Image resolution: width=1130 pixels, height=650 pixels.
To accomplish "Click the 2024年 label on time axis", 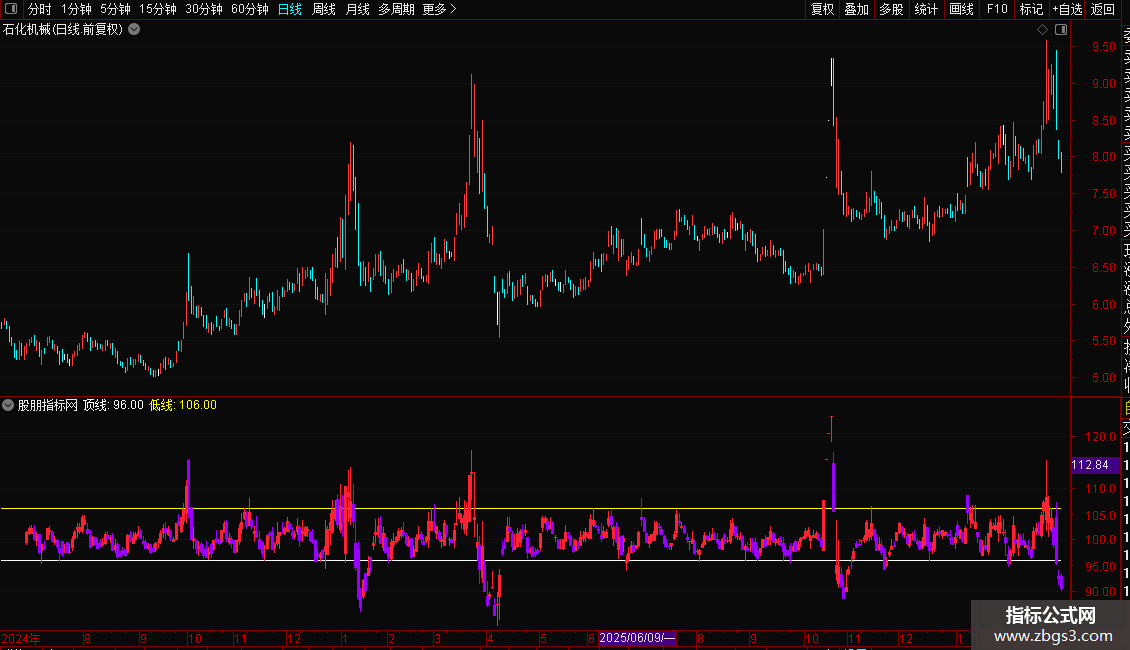I will tap(21, 638).
